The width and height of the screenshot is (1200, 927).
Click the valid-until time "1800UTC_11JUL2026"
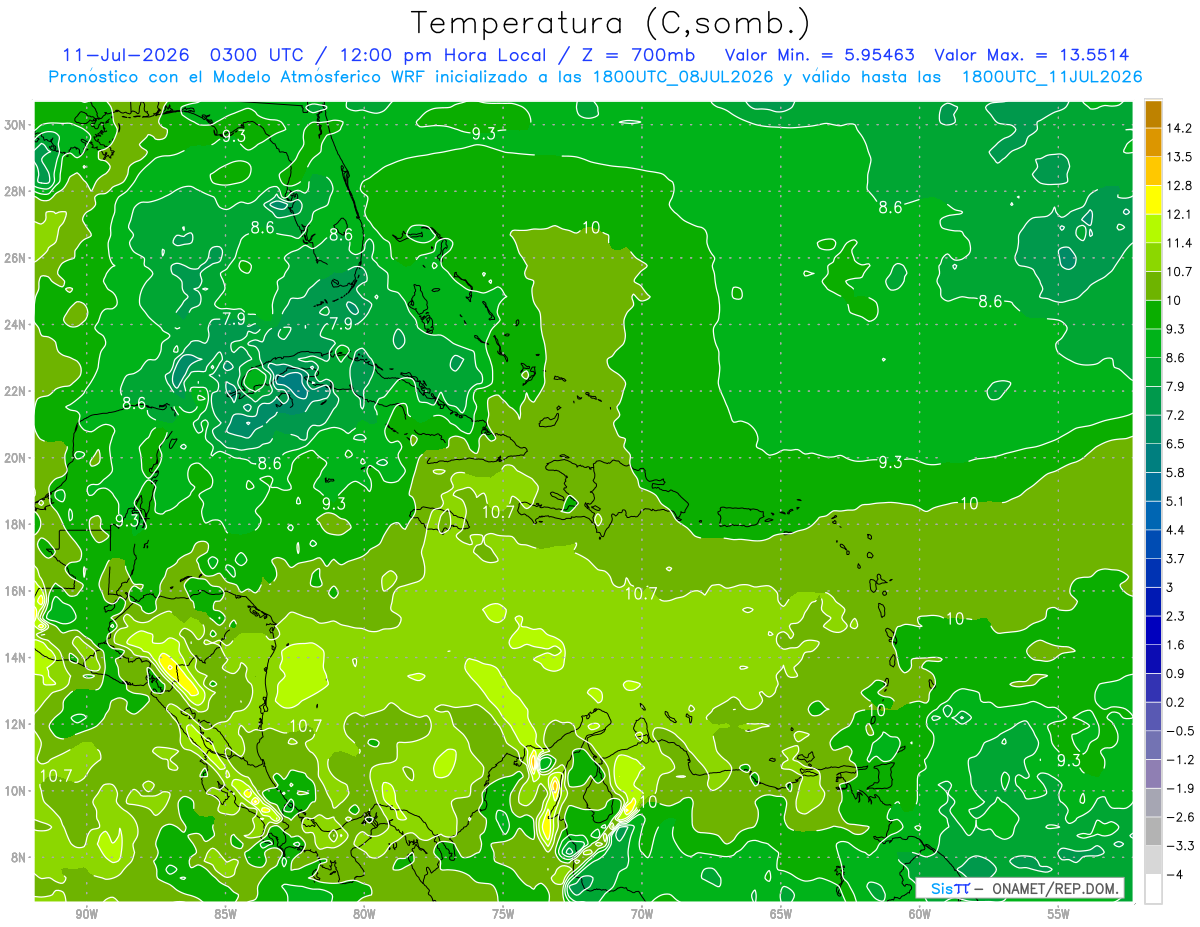1051,76
